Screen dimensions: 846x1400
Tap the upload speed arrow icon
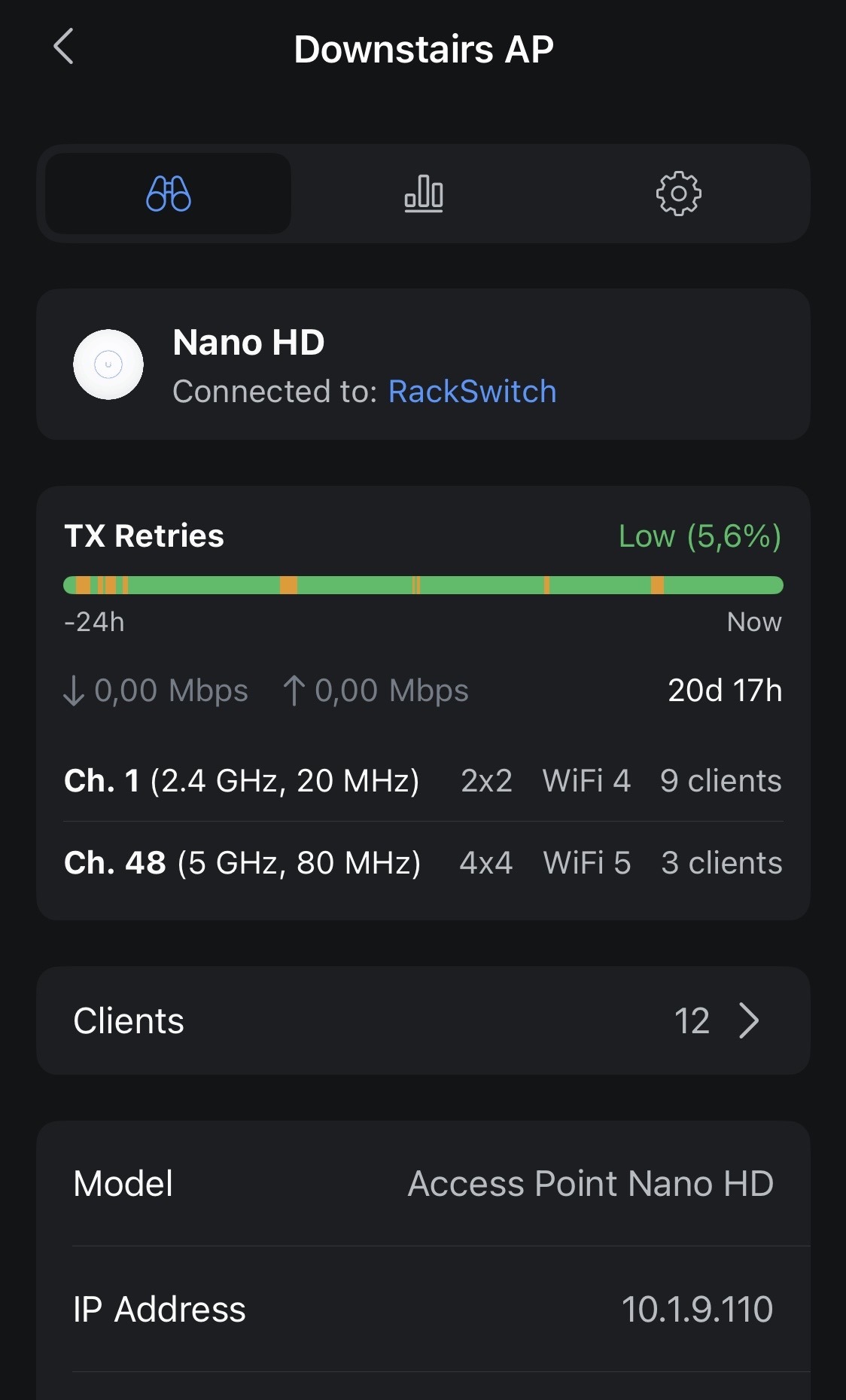point(294,691)
